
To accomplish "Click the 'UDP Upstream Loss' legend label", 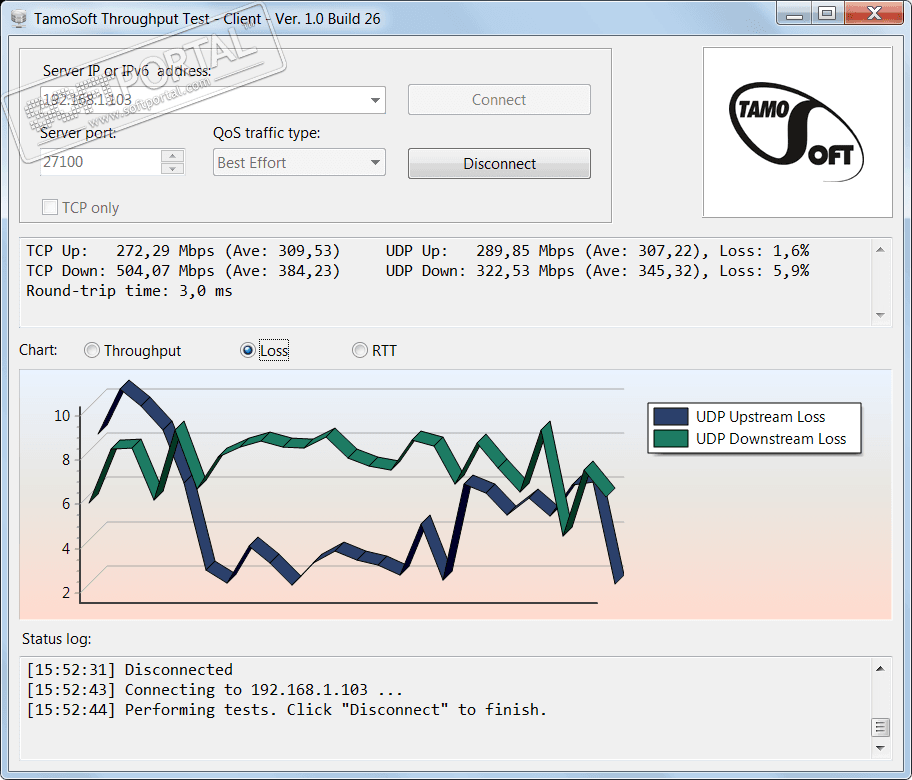I will [x=760, y=416].
